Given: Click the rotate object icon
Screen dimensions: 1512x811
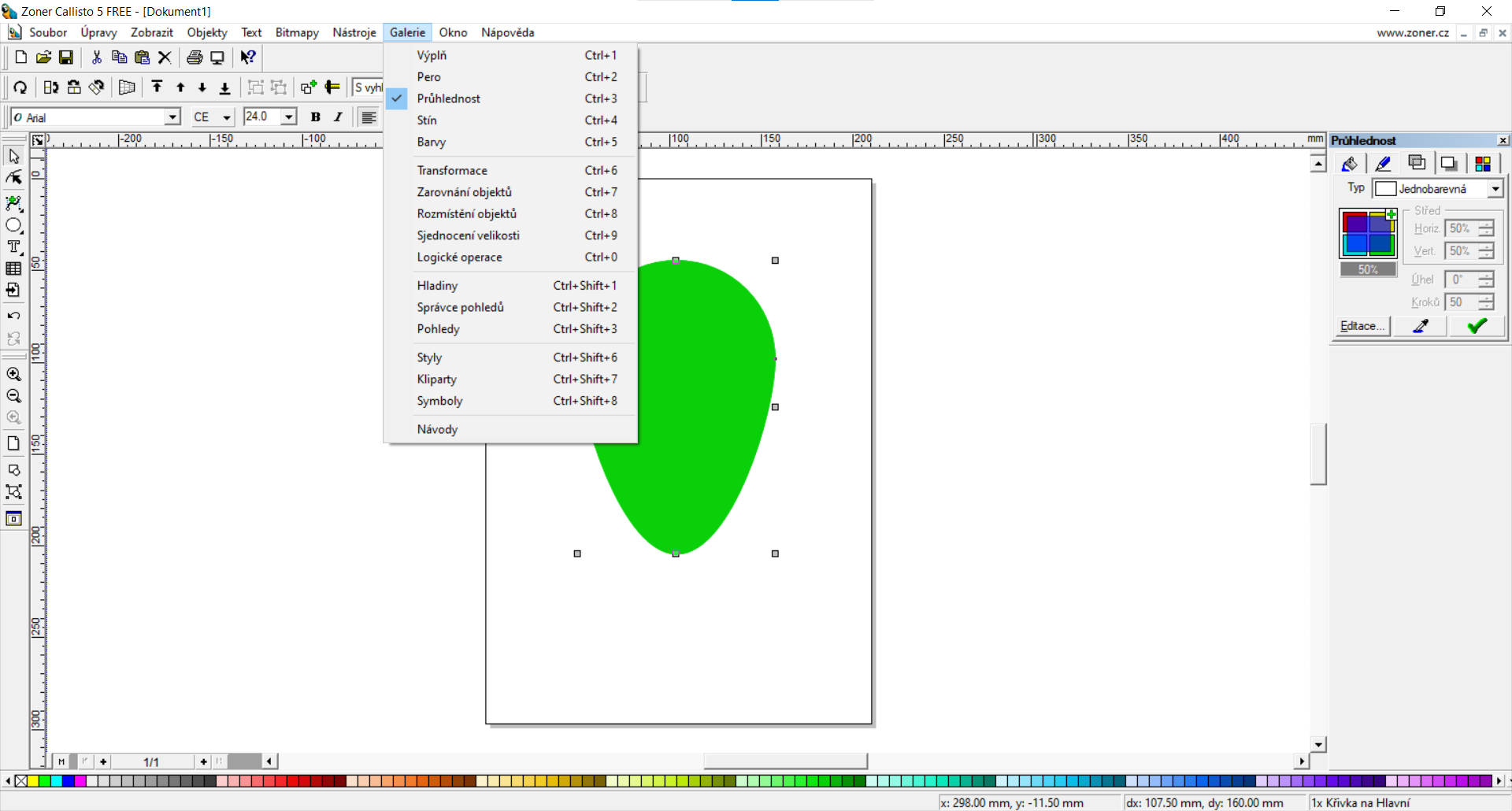Looking at the screenshot, I should (20, 87).
